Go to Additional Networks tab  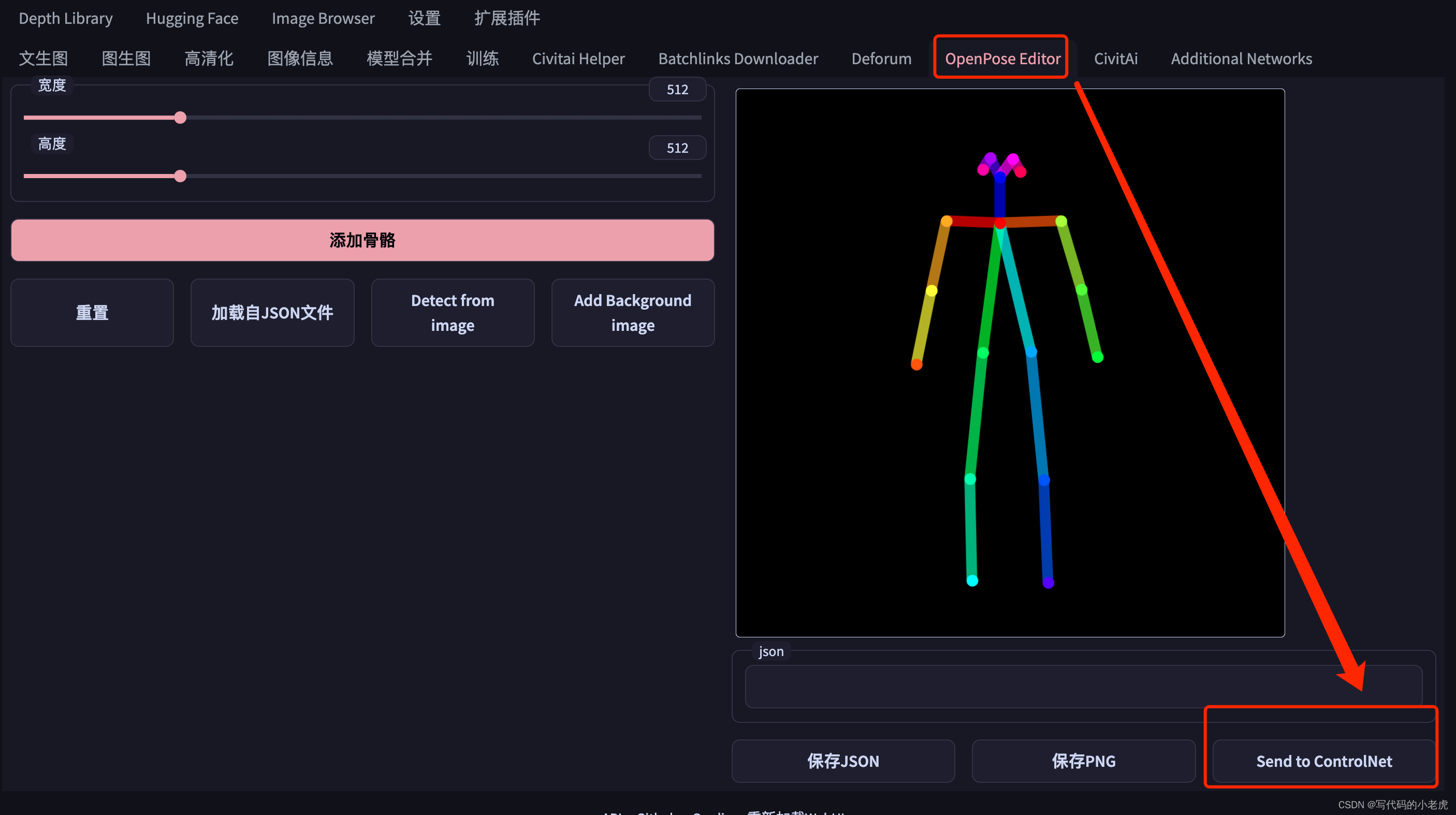pos(1241,58)
